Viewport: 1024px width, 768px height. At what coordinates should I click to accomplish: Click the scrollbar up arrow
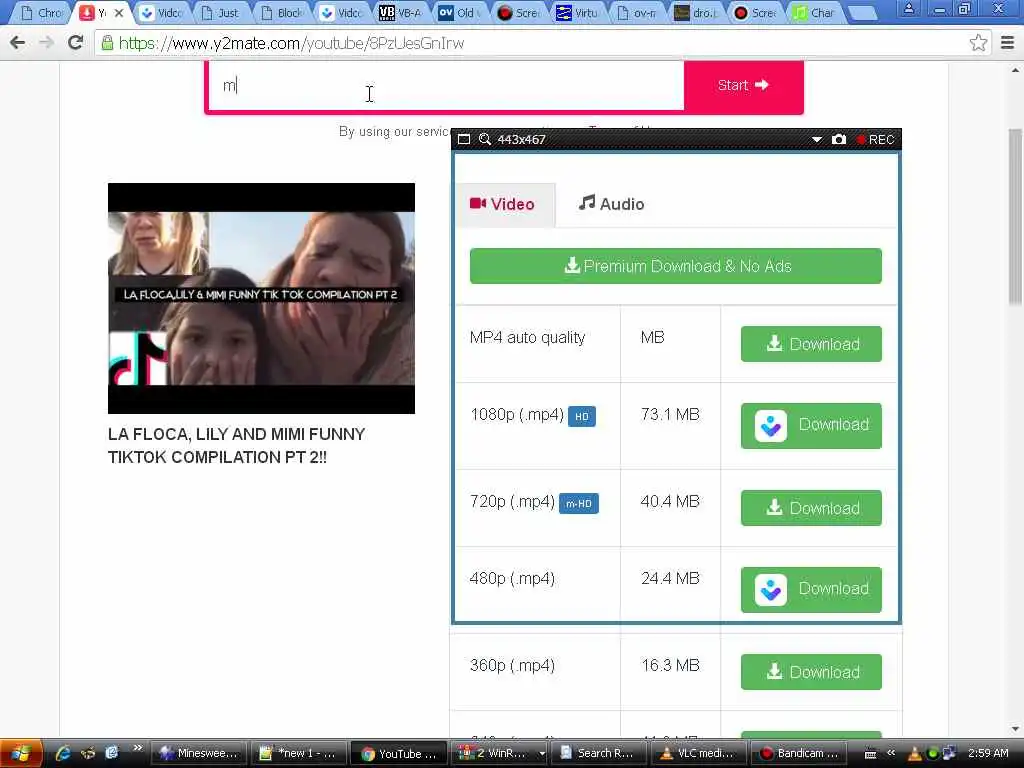click(1015, 69)
